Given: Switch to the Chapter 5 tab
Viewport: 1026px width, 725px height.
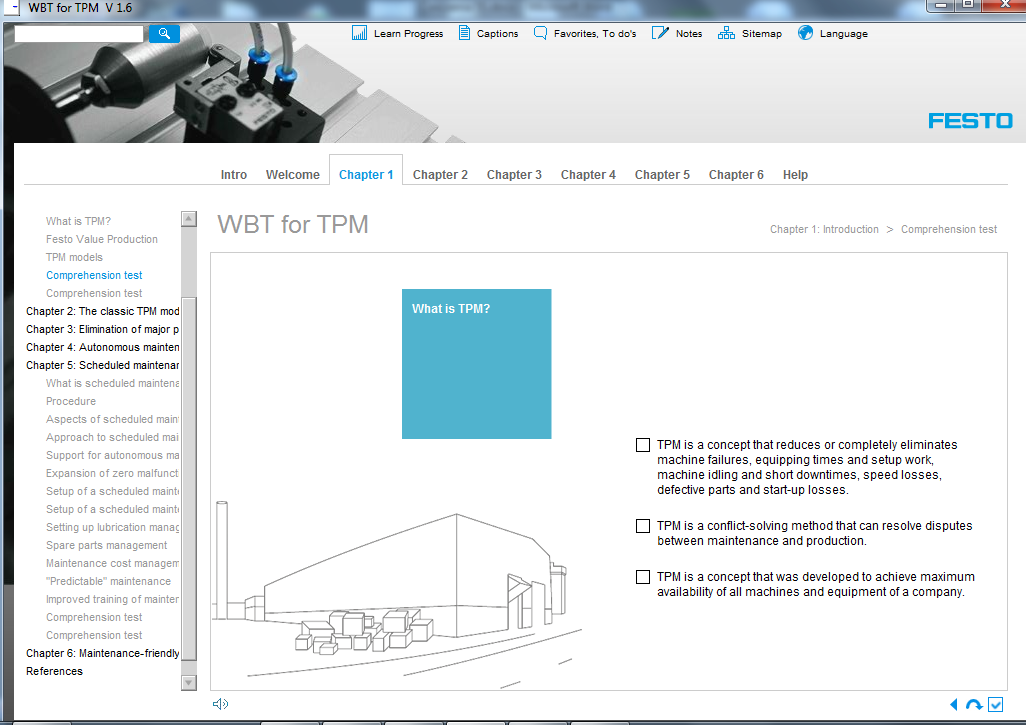Looking at the screenshot, I should click(662, 175).
